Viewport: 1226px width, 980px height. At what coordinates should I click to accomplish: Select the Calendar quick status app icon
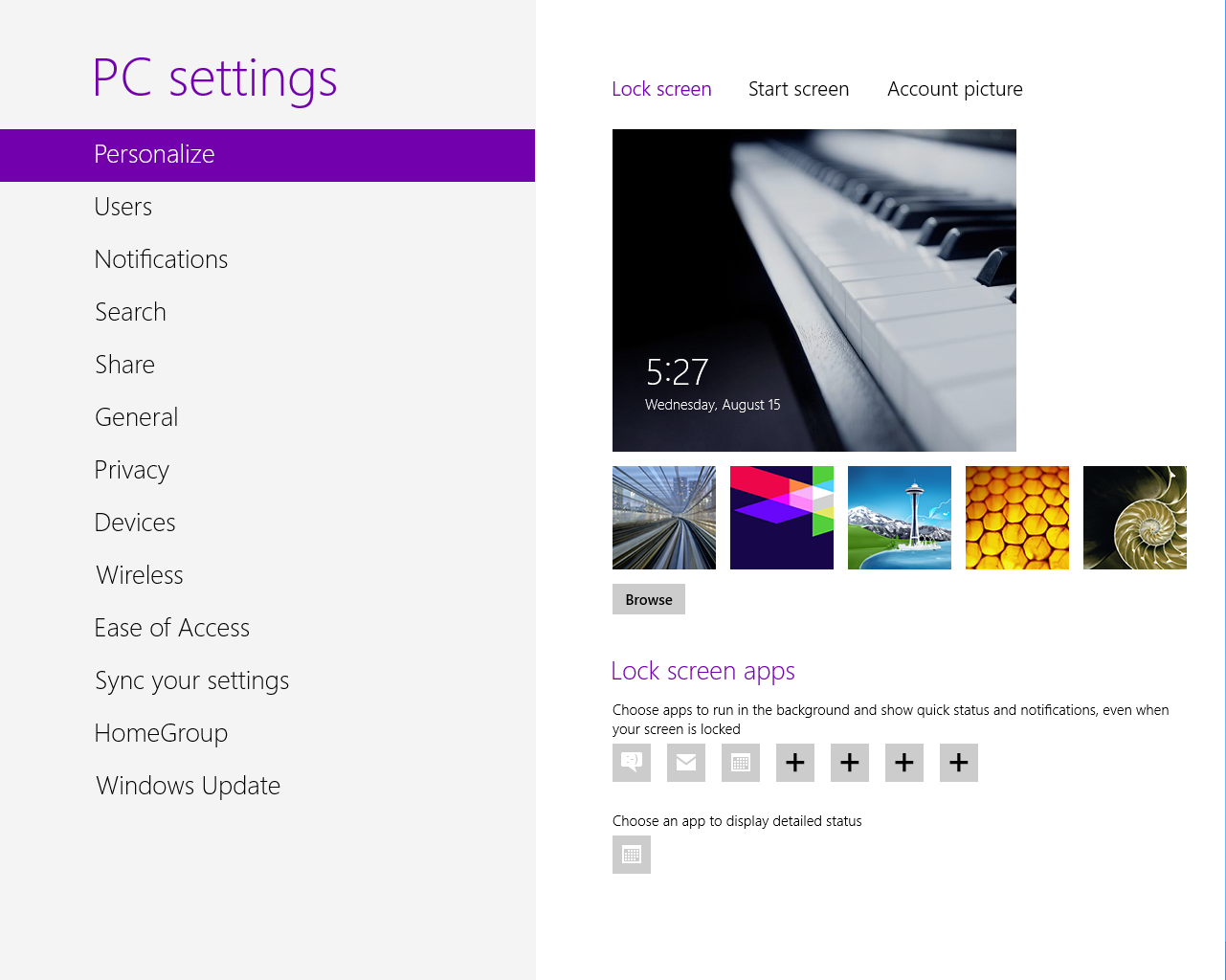point(741,763)
